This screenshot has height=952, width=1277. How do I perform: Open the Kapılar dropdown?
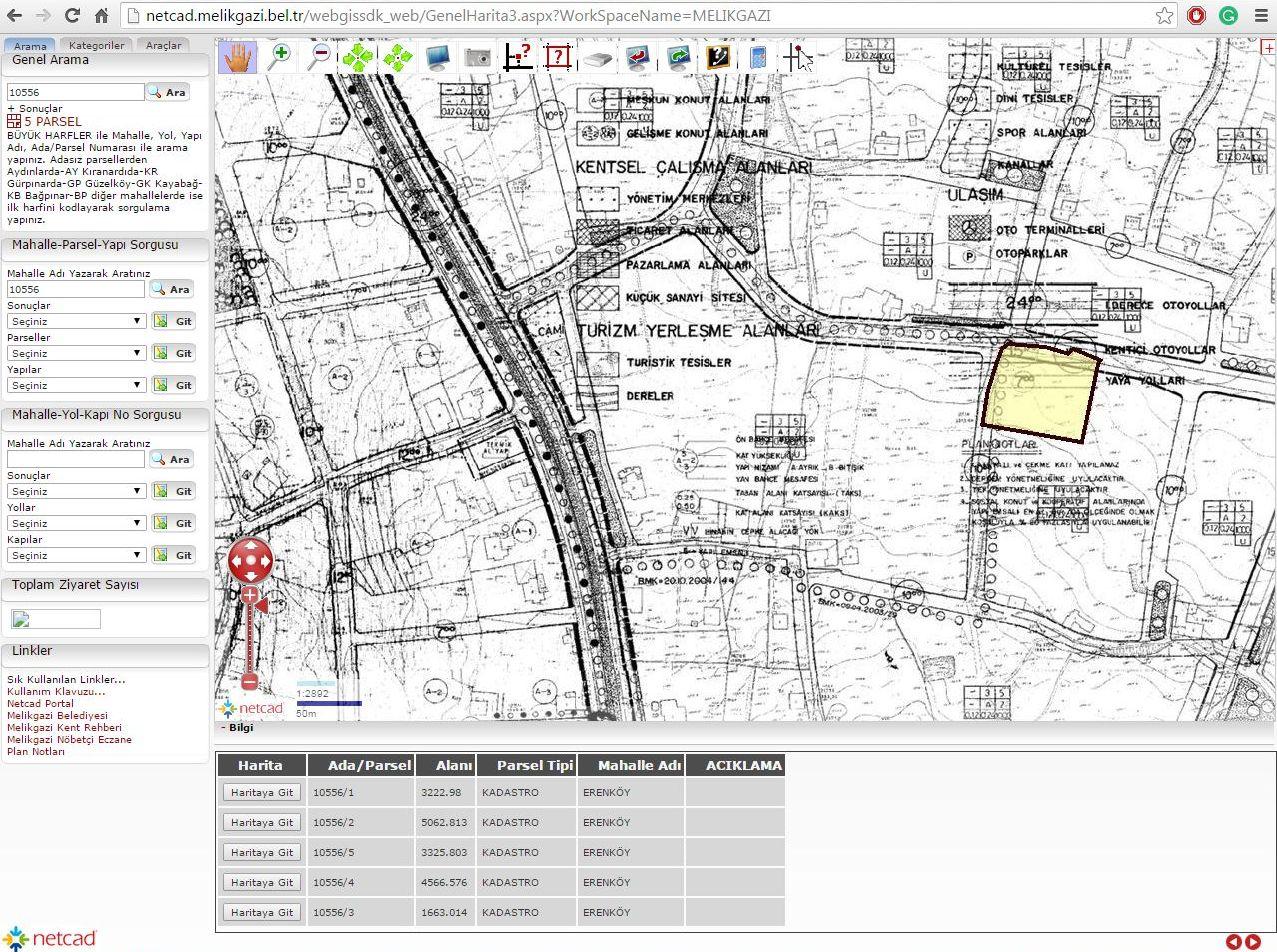click(x=77, y=555)
